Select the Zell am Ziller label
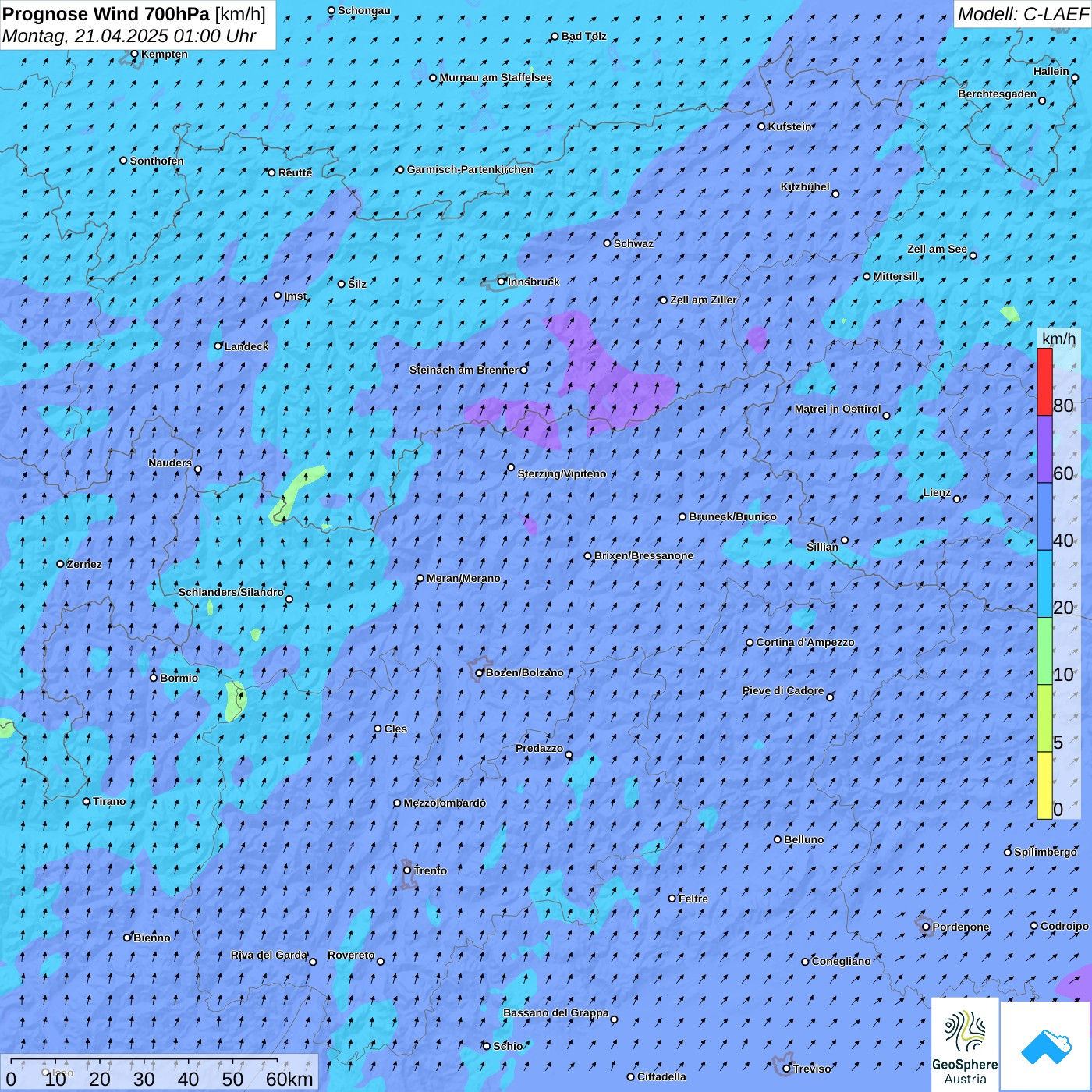The height and width of the screenshot is (1092, 1092). click(x=703, y=300)
